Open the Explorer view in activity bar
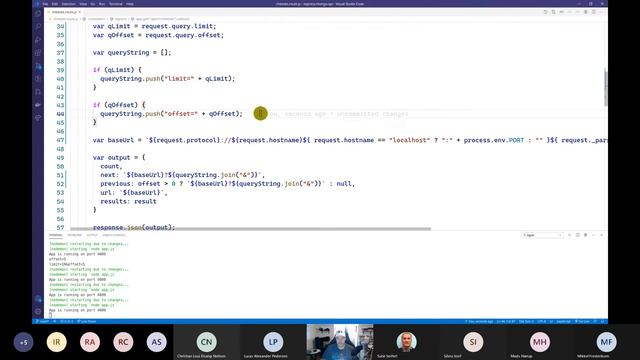 [38, 13]
